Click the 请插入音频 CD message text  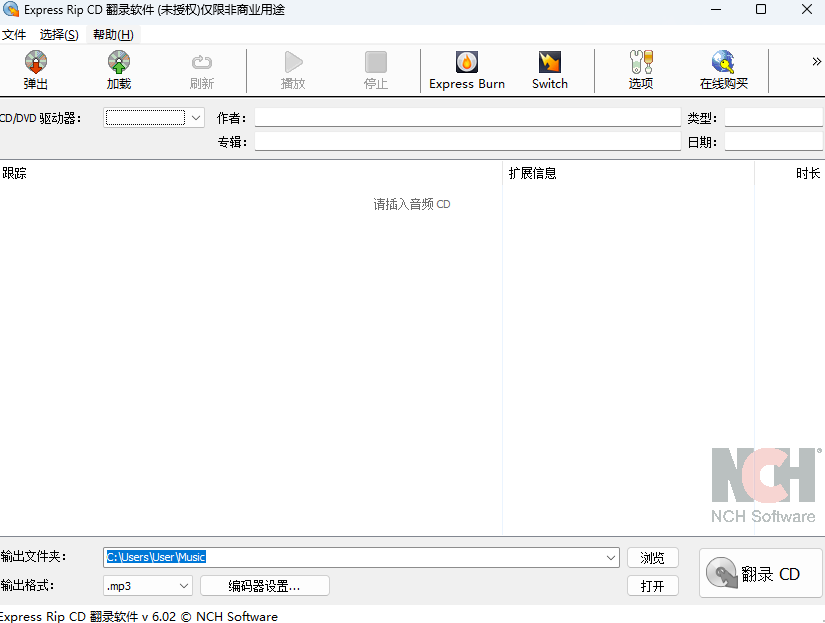[412, 204]
